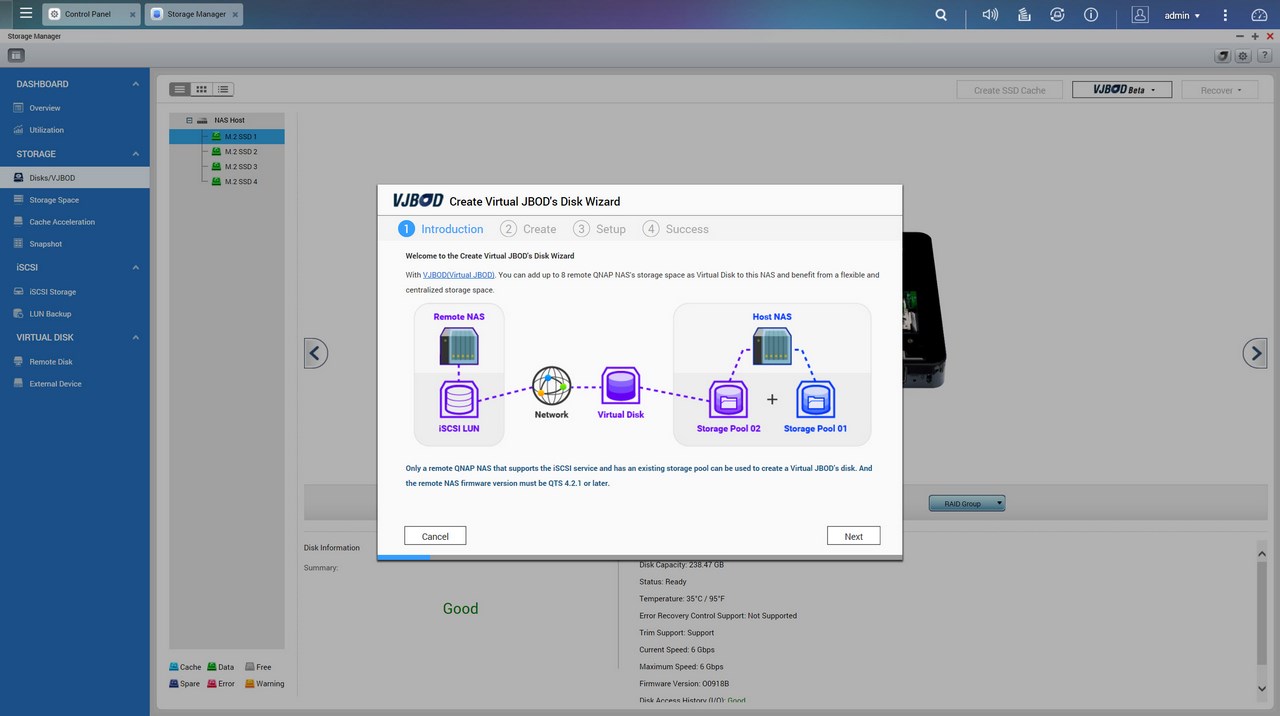1280x716 pixels.
Task: Open the RAID Group dropdown
Action: coord(967,504)
